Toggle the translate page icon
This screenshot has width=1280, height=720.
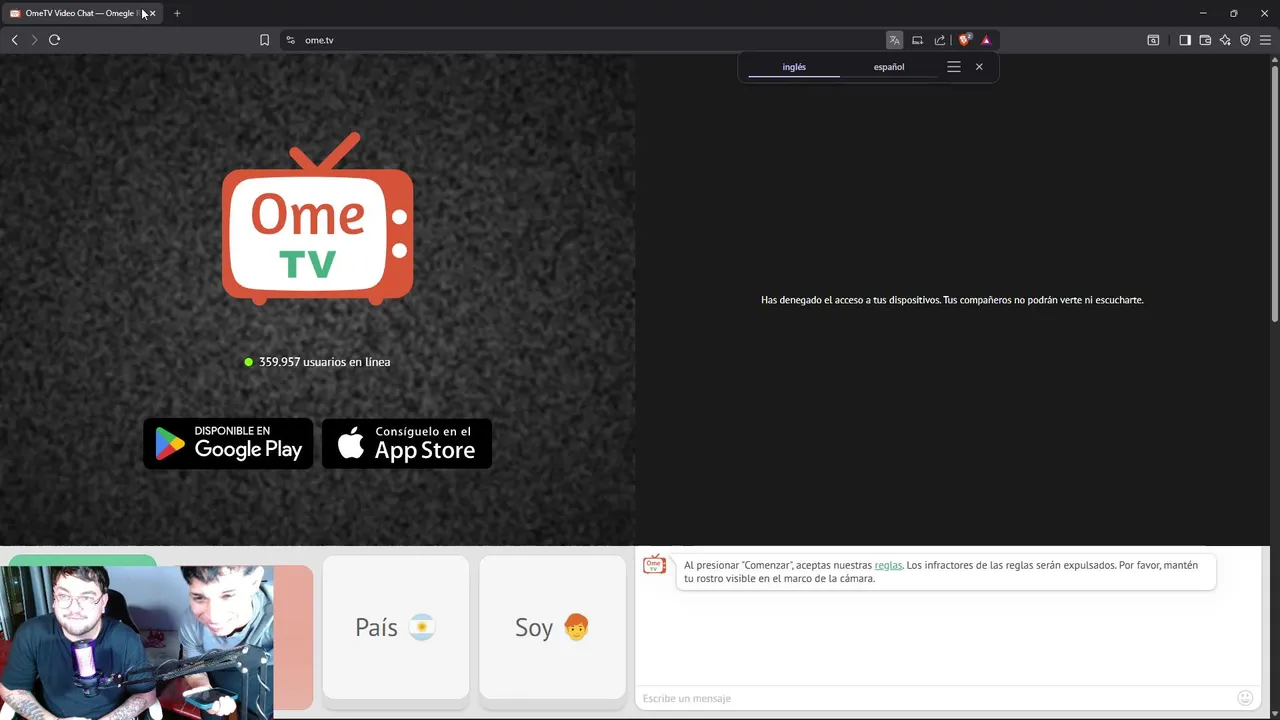click(x=894, y=40)
